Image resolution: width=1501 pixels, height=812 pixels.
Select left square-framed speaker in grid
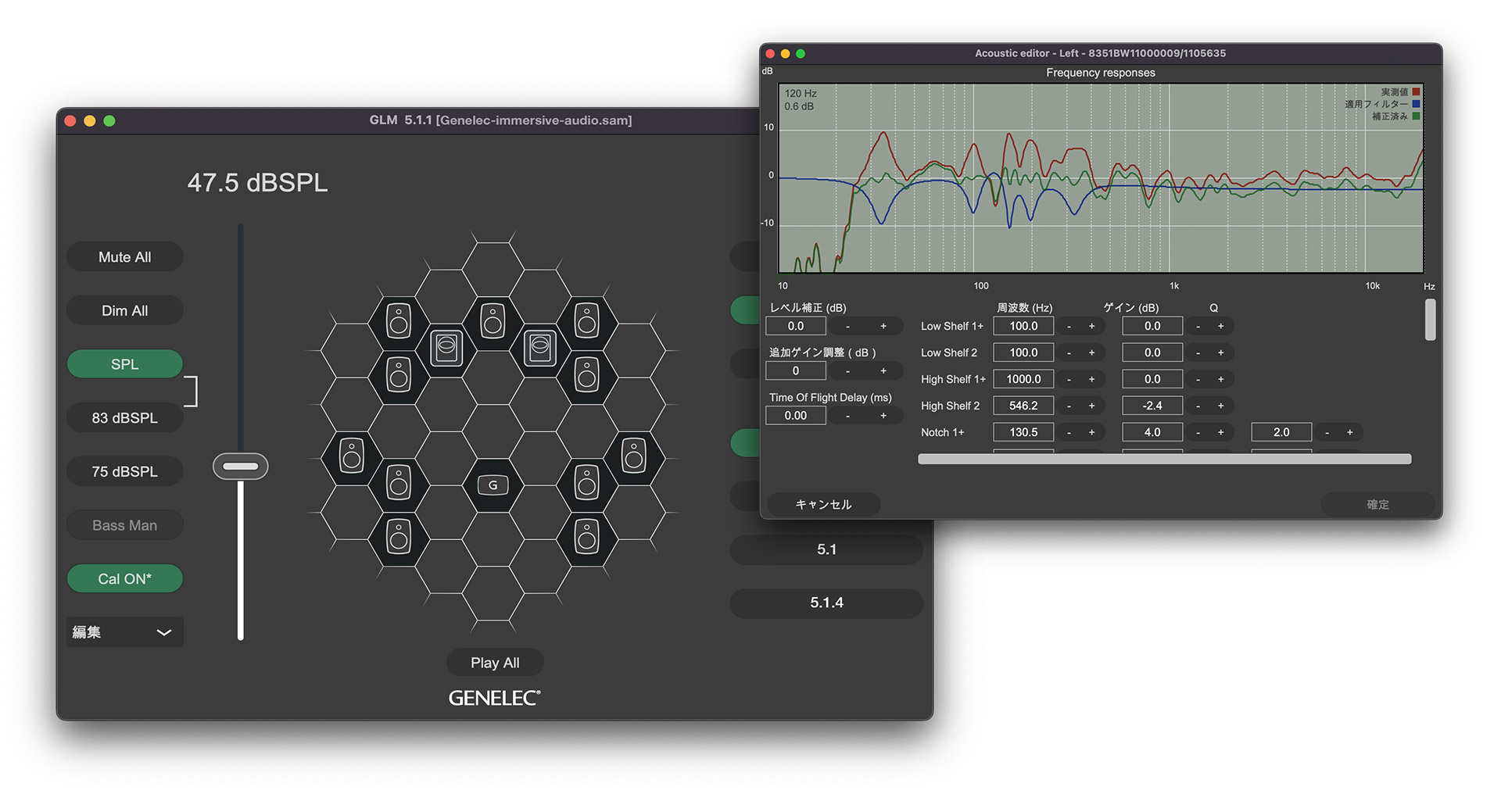(446, 348)
